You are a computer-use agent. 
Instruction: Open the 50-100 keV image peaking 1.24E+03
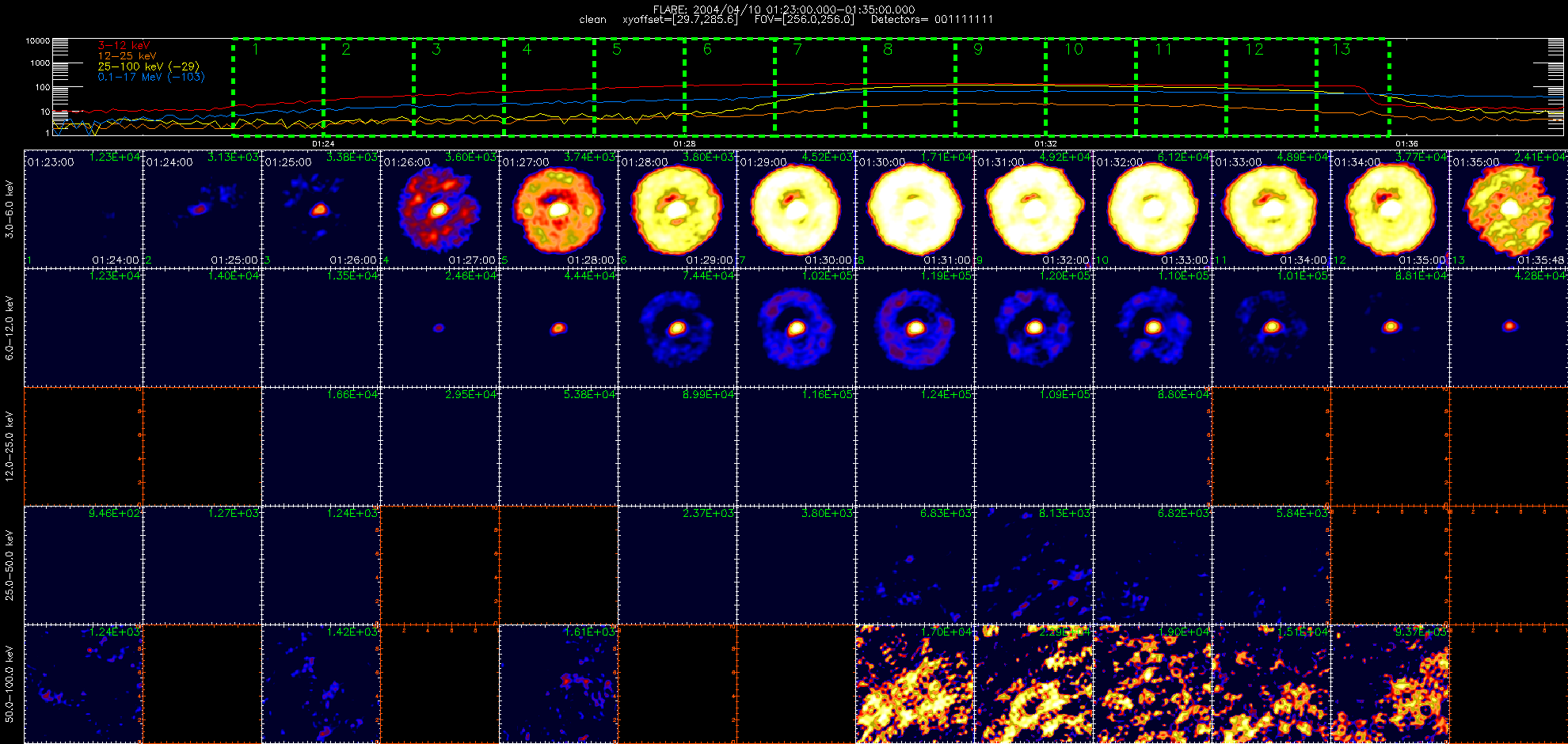(x=83, y=684)
